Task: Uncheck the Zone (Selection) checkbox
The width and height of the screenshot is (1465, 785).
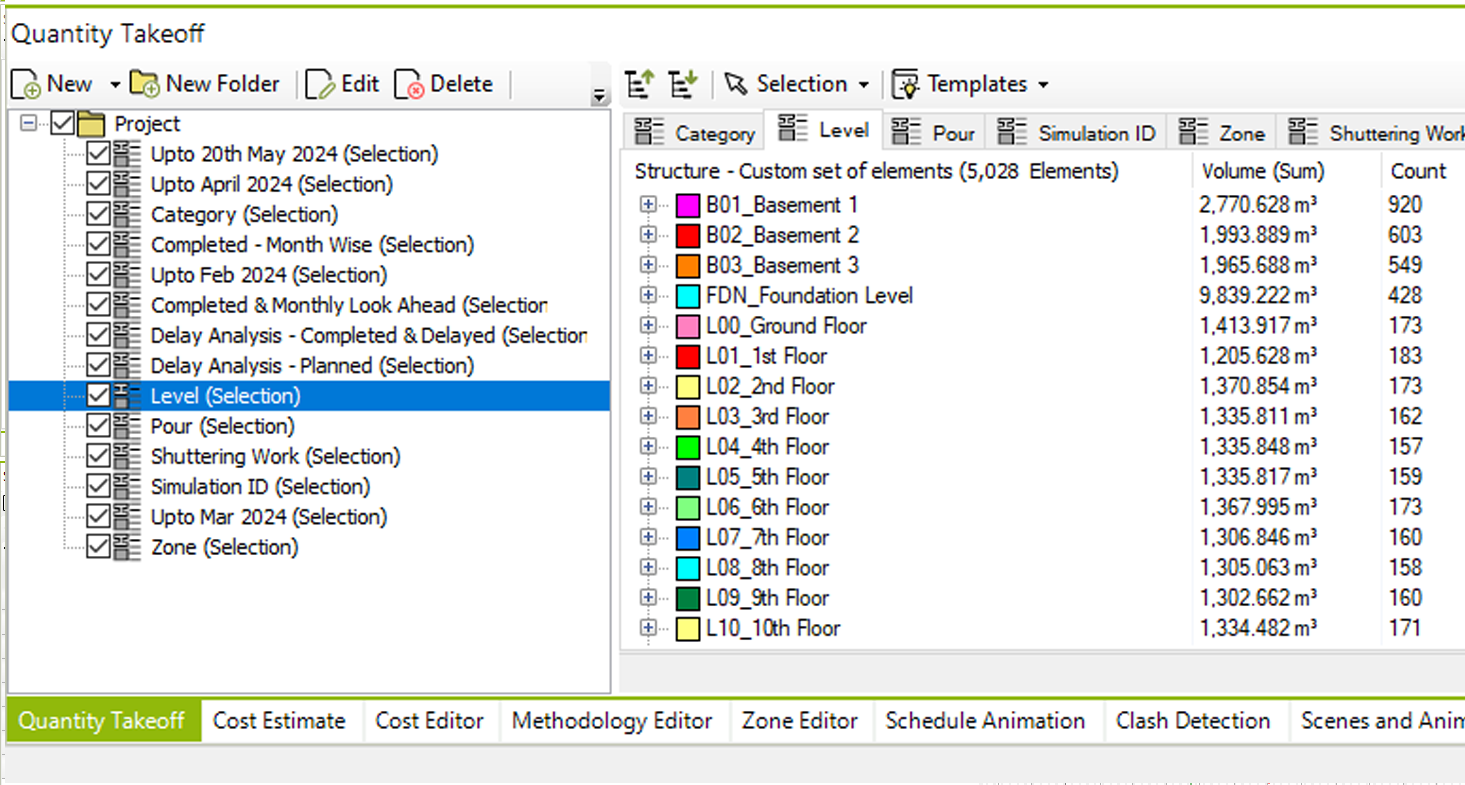Action: click(98, 547)
